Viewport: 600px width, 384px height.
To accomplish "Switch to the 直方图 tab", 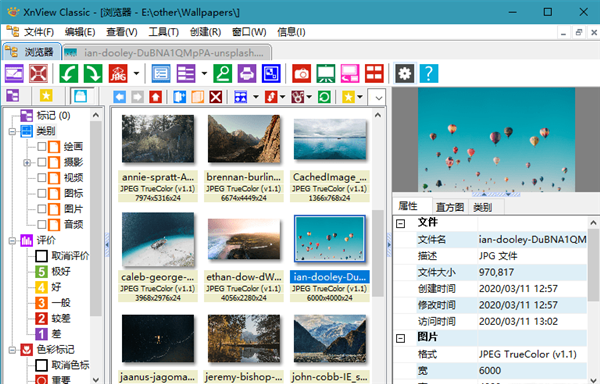I will point(450,207).
